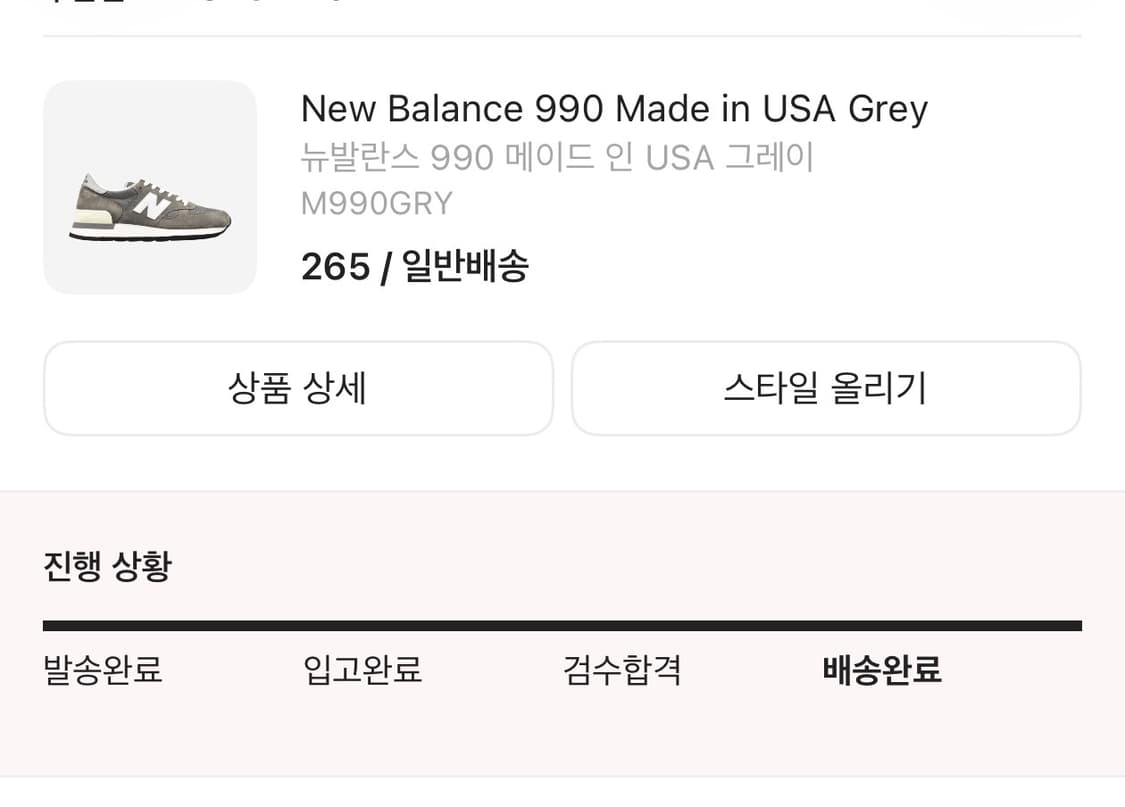Click the 스타일 올리기 upload style button
Viewport: 1125px width, 807px height.
coord(824,388)
